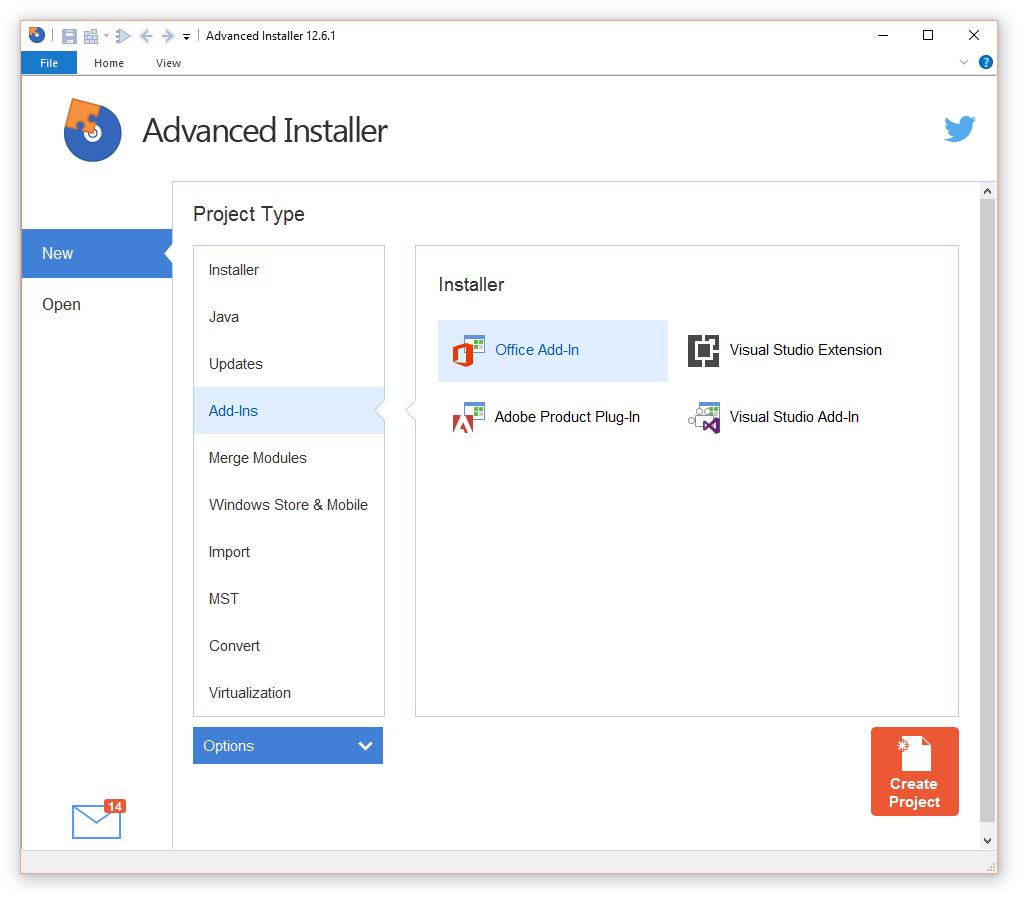Select the Windows Store & Mobile category
This screenshot has width=1033, height=905.
coord(288,505)
